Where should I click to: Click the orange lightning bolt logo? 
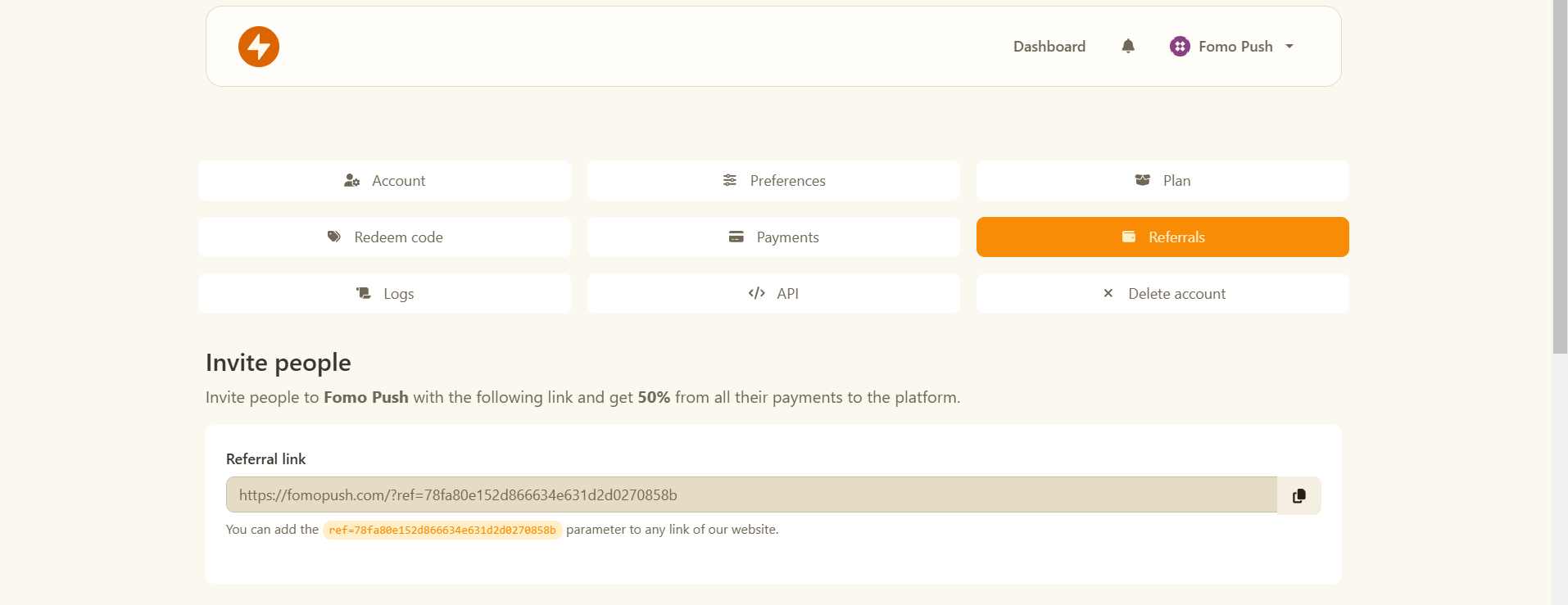pos(259,47)
